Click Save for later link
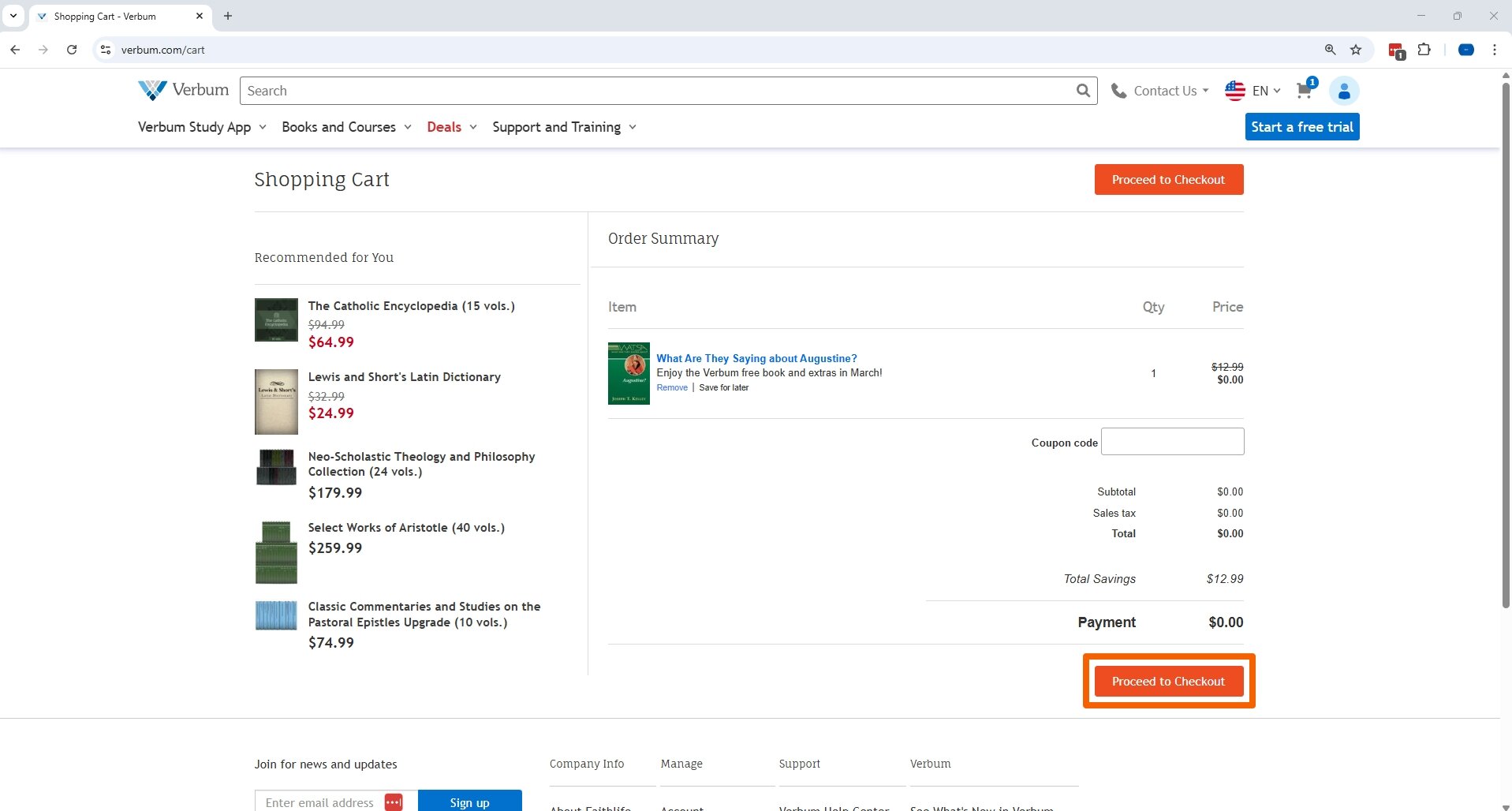 pos(724,387)
